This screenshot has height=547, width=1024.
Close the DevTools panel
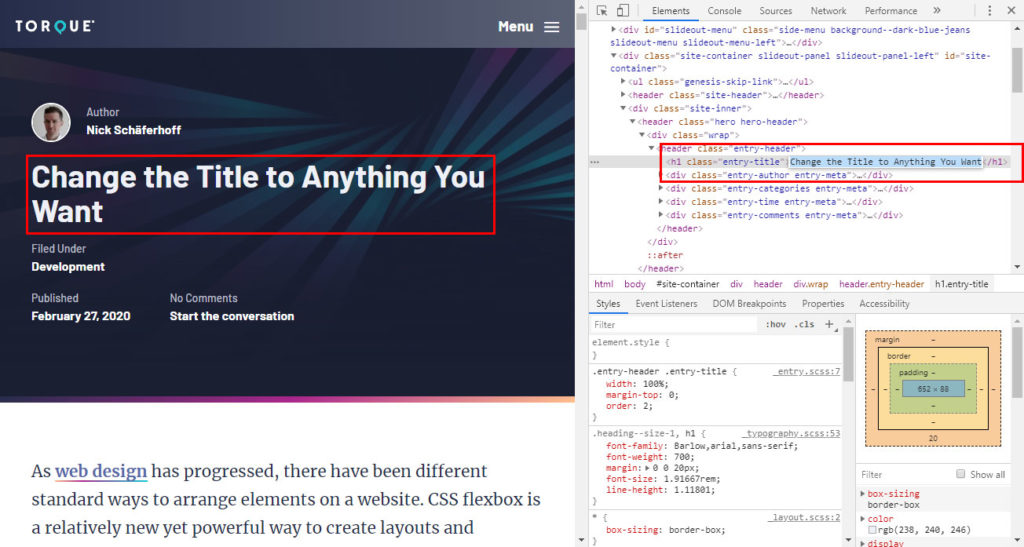[1011, 10]
